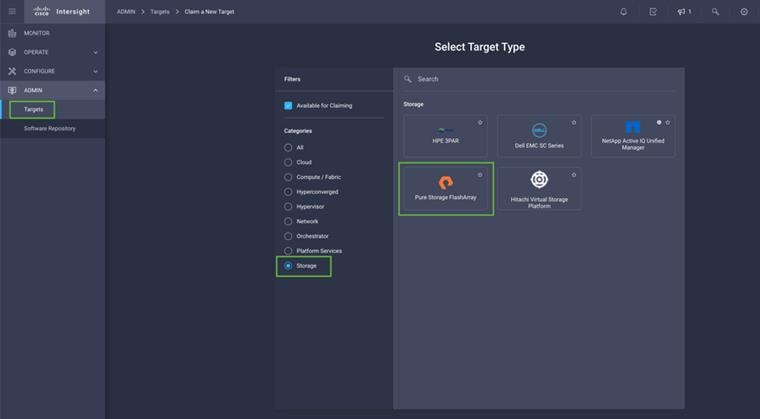
Task: Favorite the Dell EMC SC Series star
Action: click(574, 123)
